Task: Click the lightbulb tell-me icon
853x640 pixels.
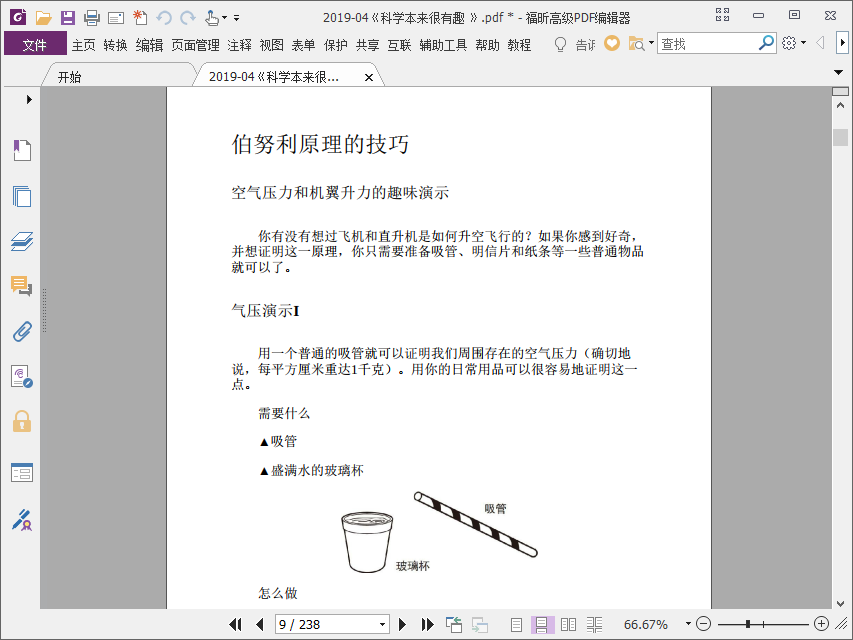Action: coord(560,44)
